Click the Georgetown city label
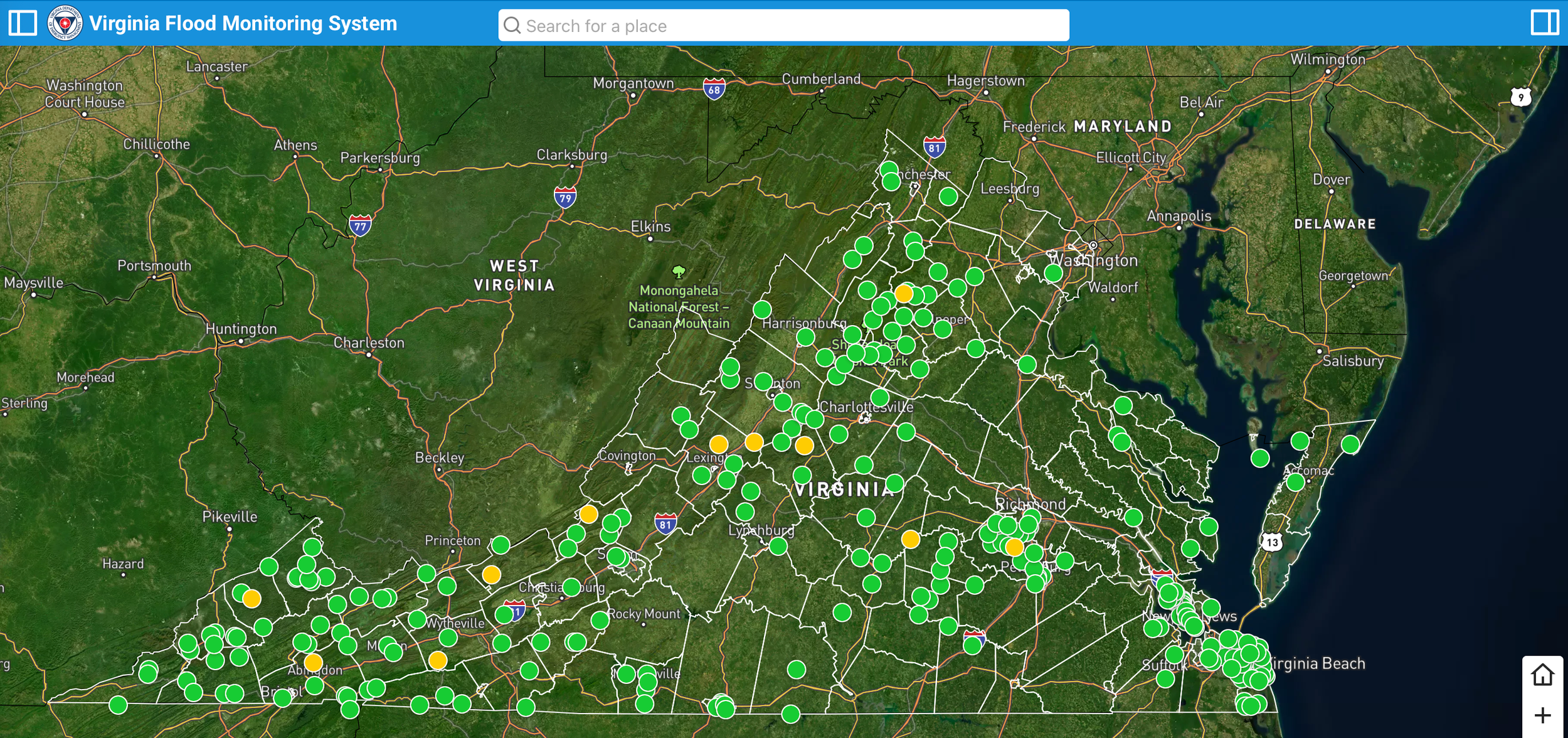 (x=1353, y=275)
